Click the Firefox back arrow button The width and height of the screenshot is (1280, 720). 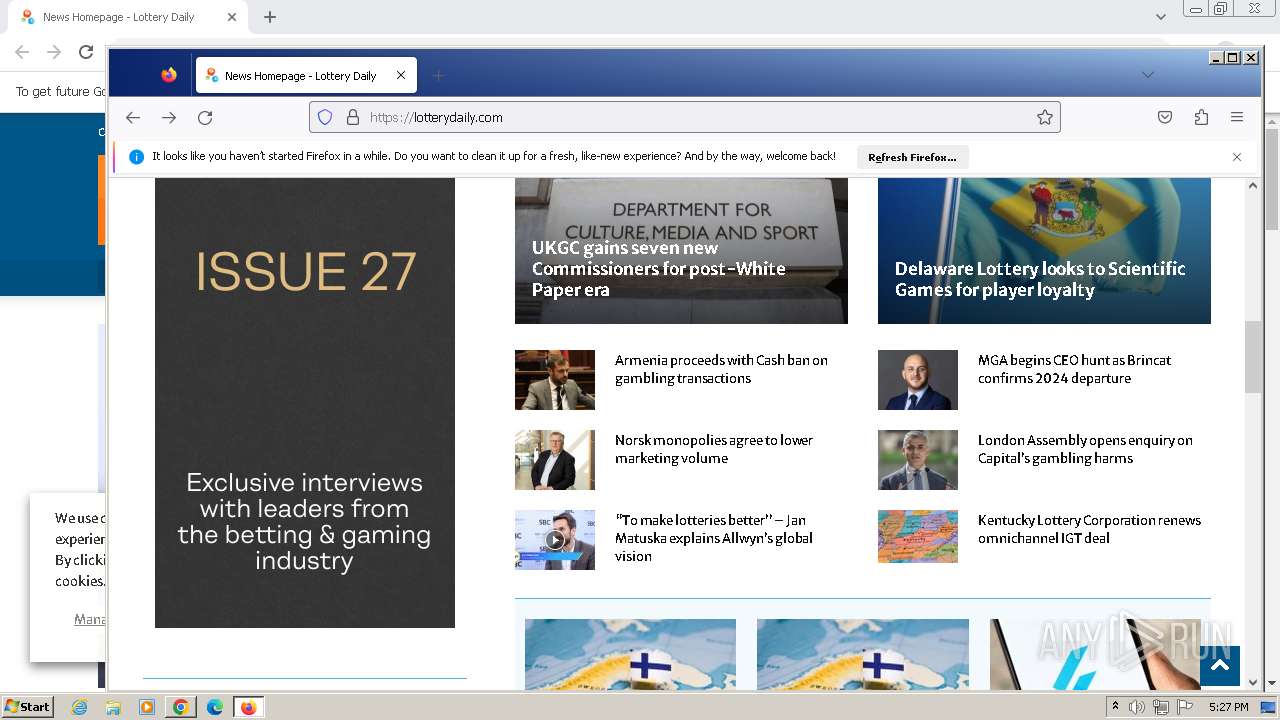coord(133,117)
